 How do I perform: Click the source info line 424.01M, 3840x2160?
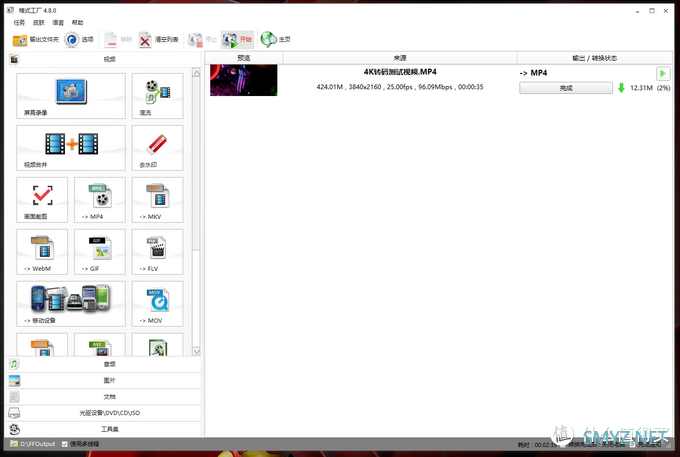pos(400,87)
